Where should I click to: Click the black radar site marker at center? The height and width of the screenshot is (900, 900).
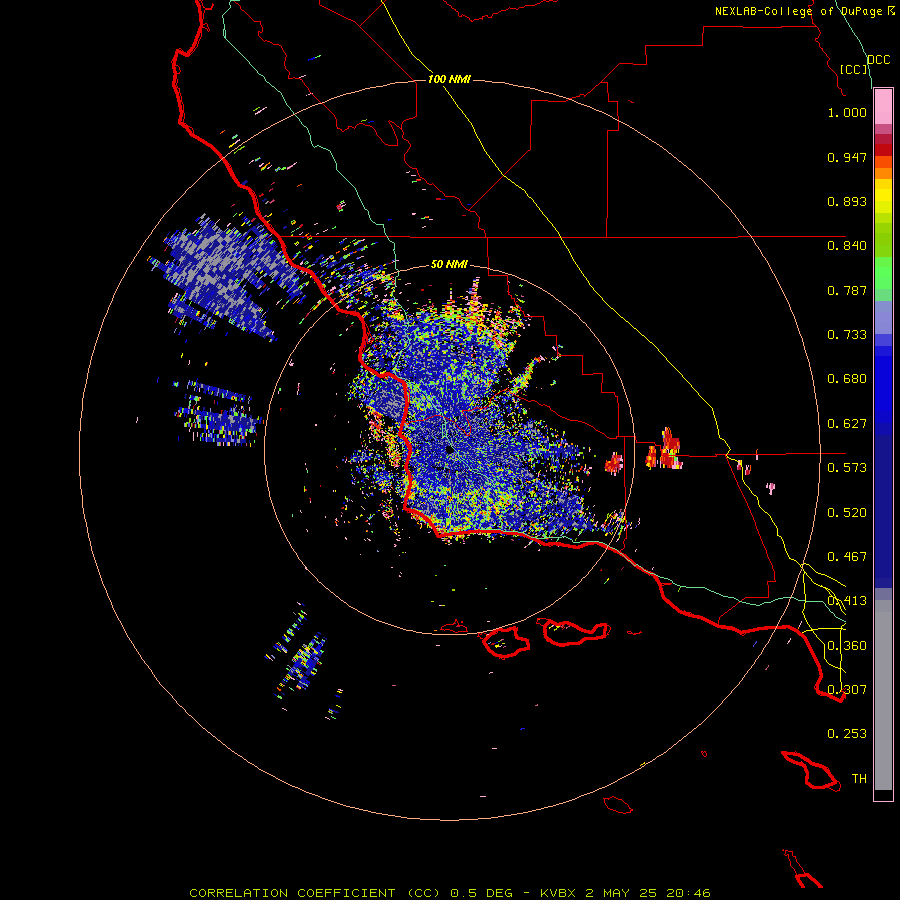tap(450, 449)
